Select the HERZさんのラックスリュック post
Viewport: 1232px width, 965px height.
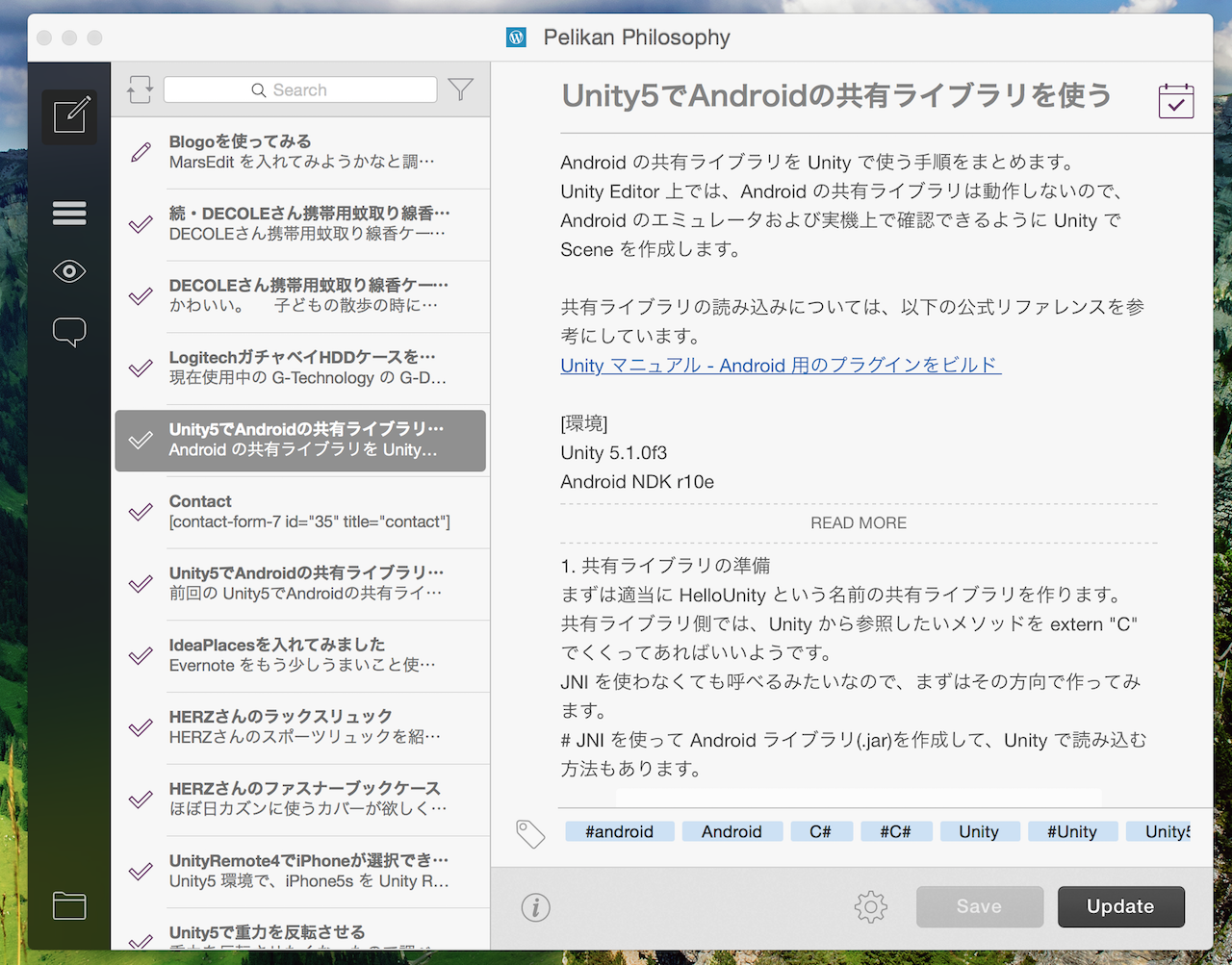pos(300,727)
